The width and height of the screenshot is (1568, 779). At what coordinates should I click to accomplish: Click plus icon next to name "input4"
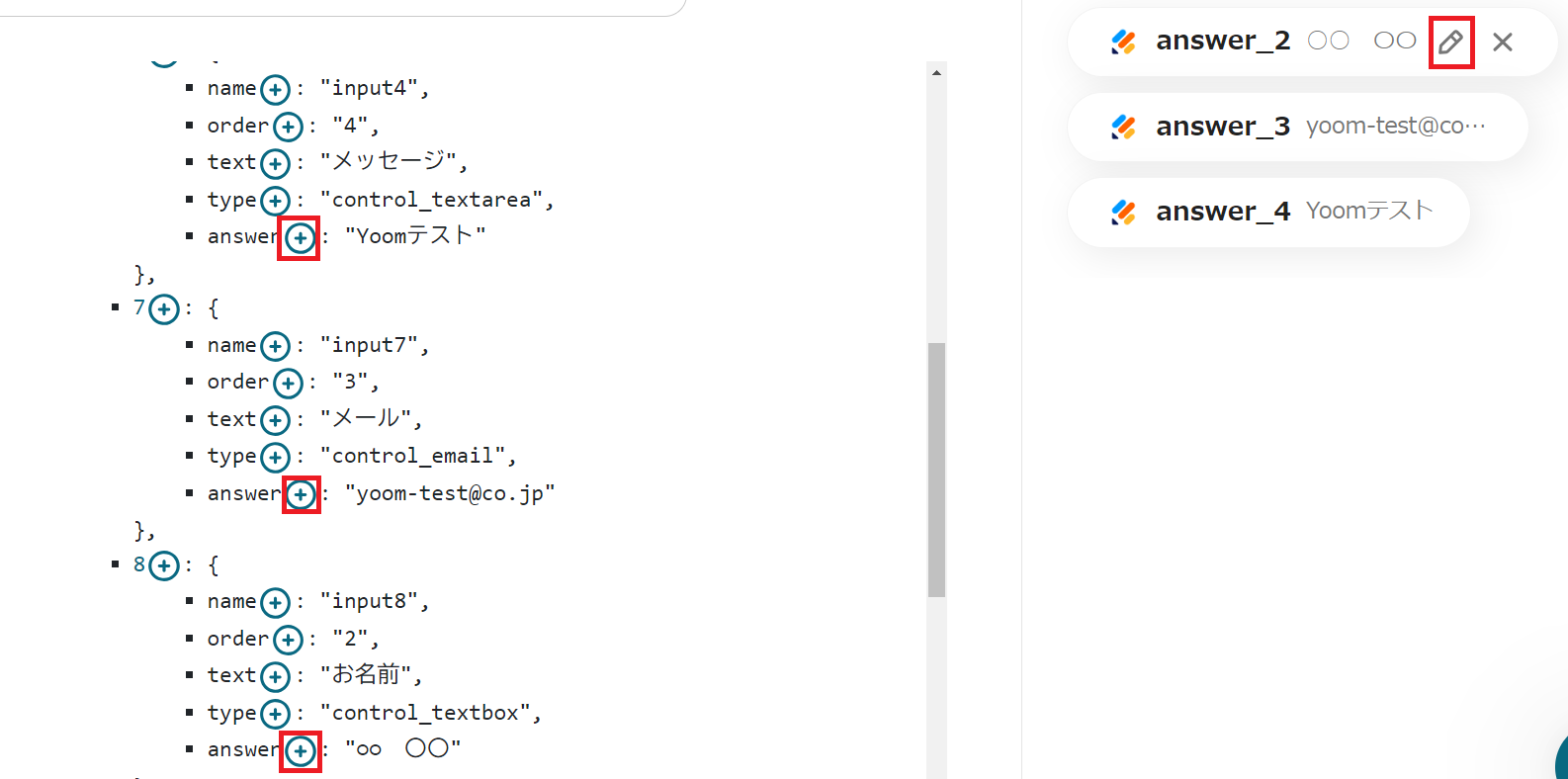pos(275,90)
